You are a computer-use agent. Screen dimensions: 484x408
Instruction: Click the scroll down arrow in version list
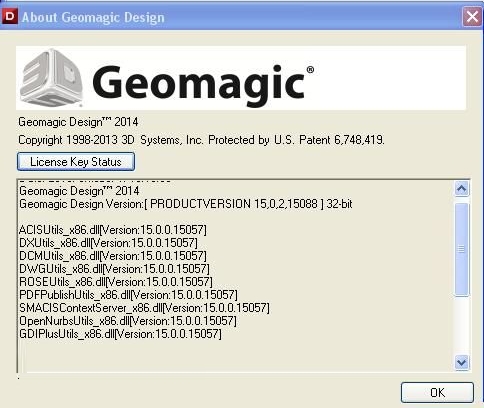click(462, 362)
